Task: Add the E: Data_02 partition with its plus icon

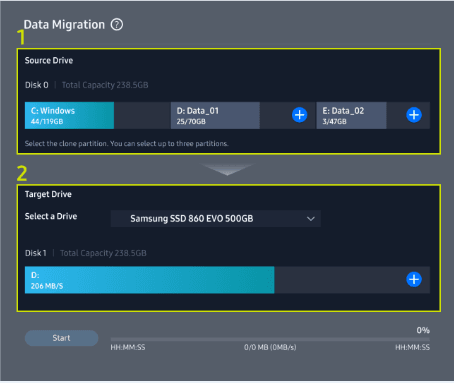Action: [x=414, y=115]
